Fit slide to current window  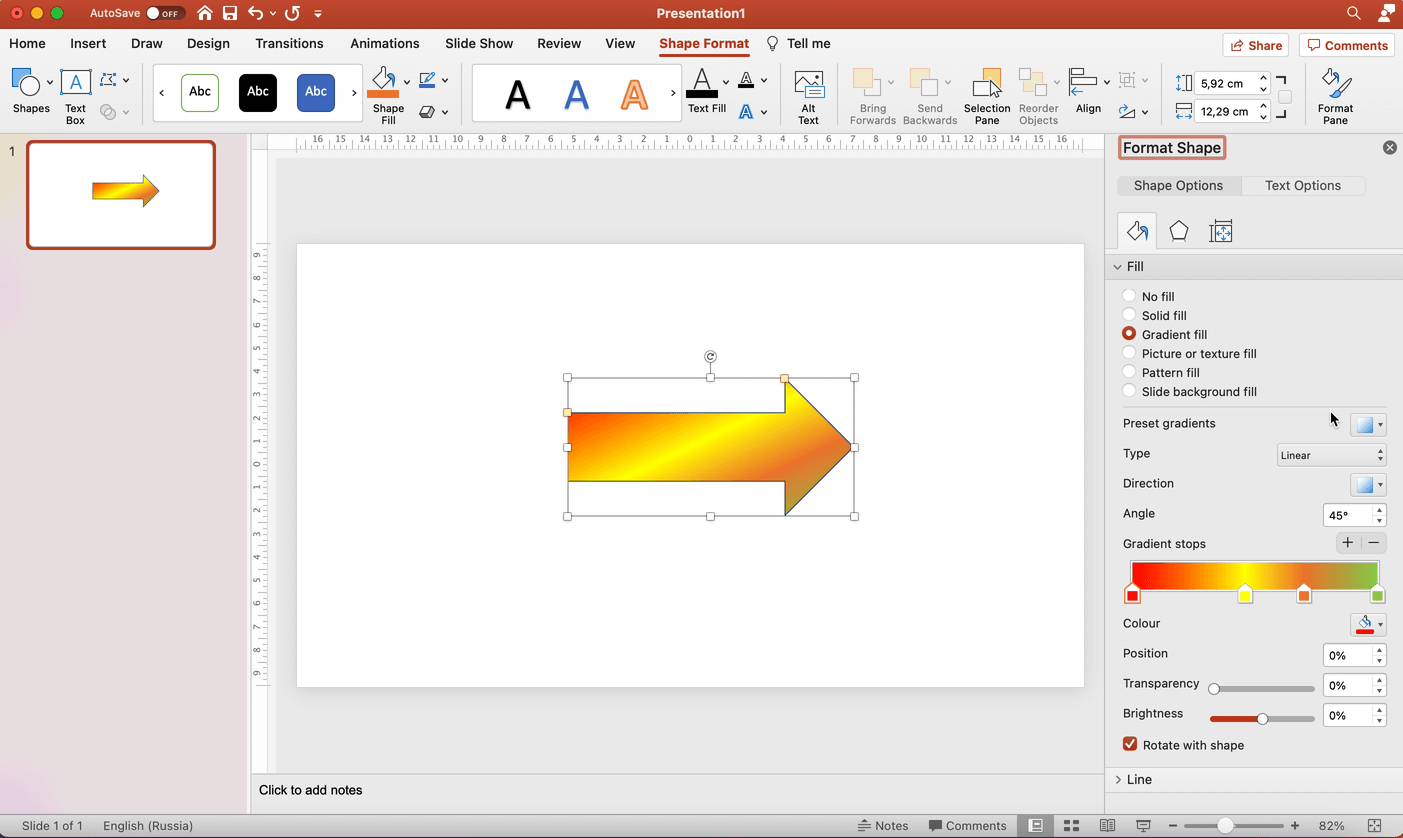point(1375,826)
